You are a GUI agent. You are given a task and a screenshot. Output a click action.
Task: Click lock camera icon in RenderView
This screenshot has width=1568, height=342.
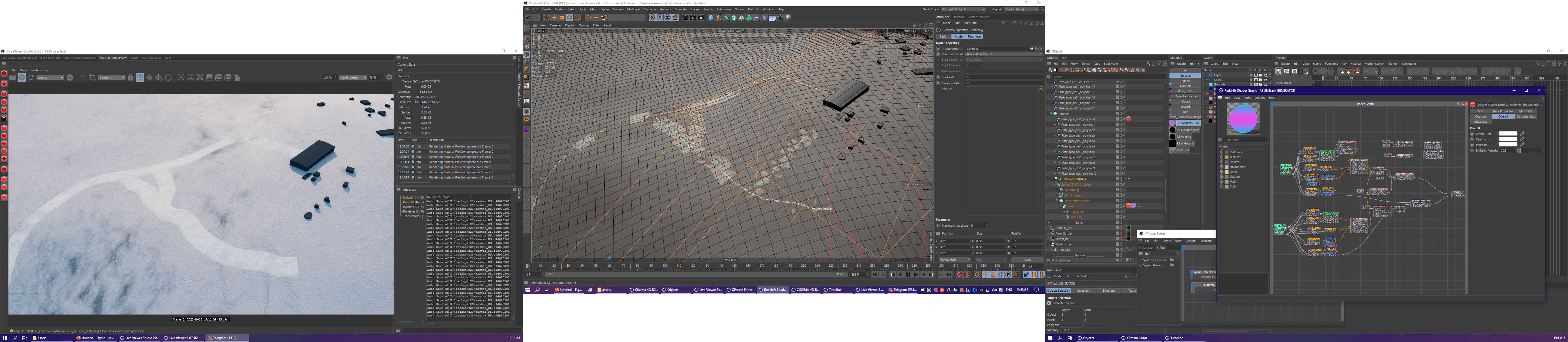click(131, 77)
